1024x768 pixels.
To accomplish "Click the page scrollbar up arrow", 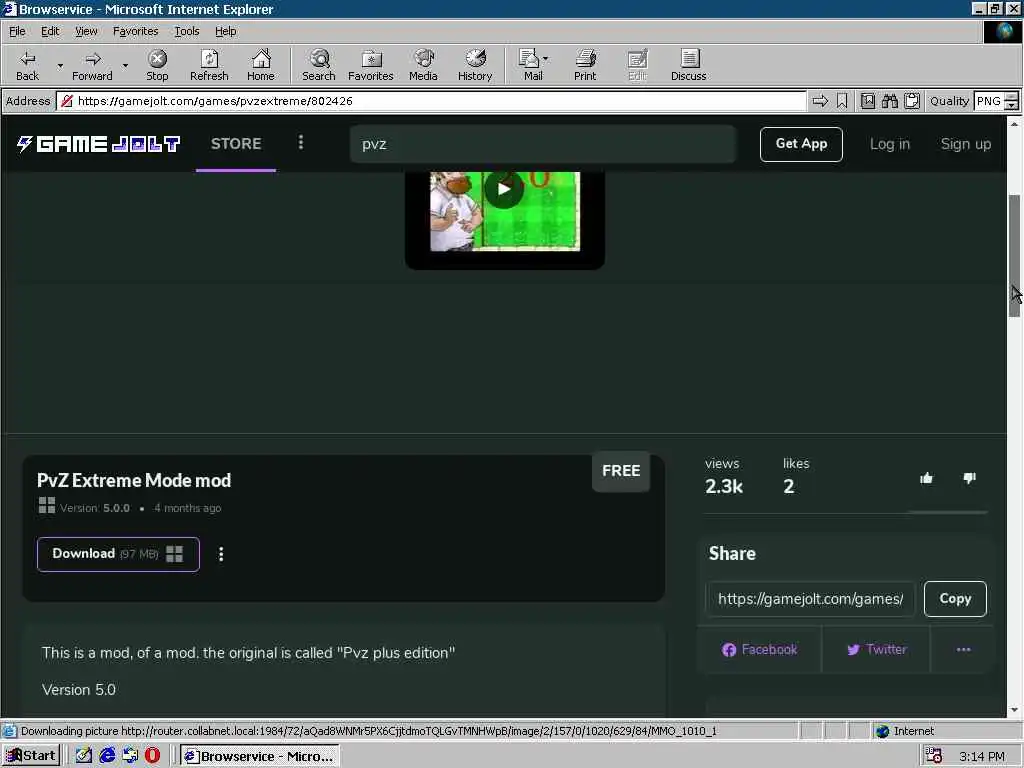I will pos(1014,124).
